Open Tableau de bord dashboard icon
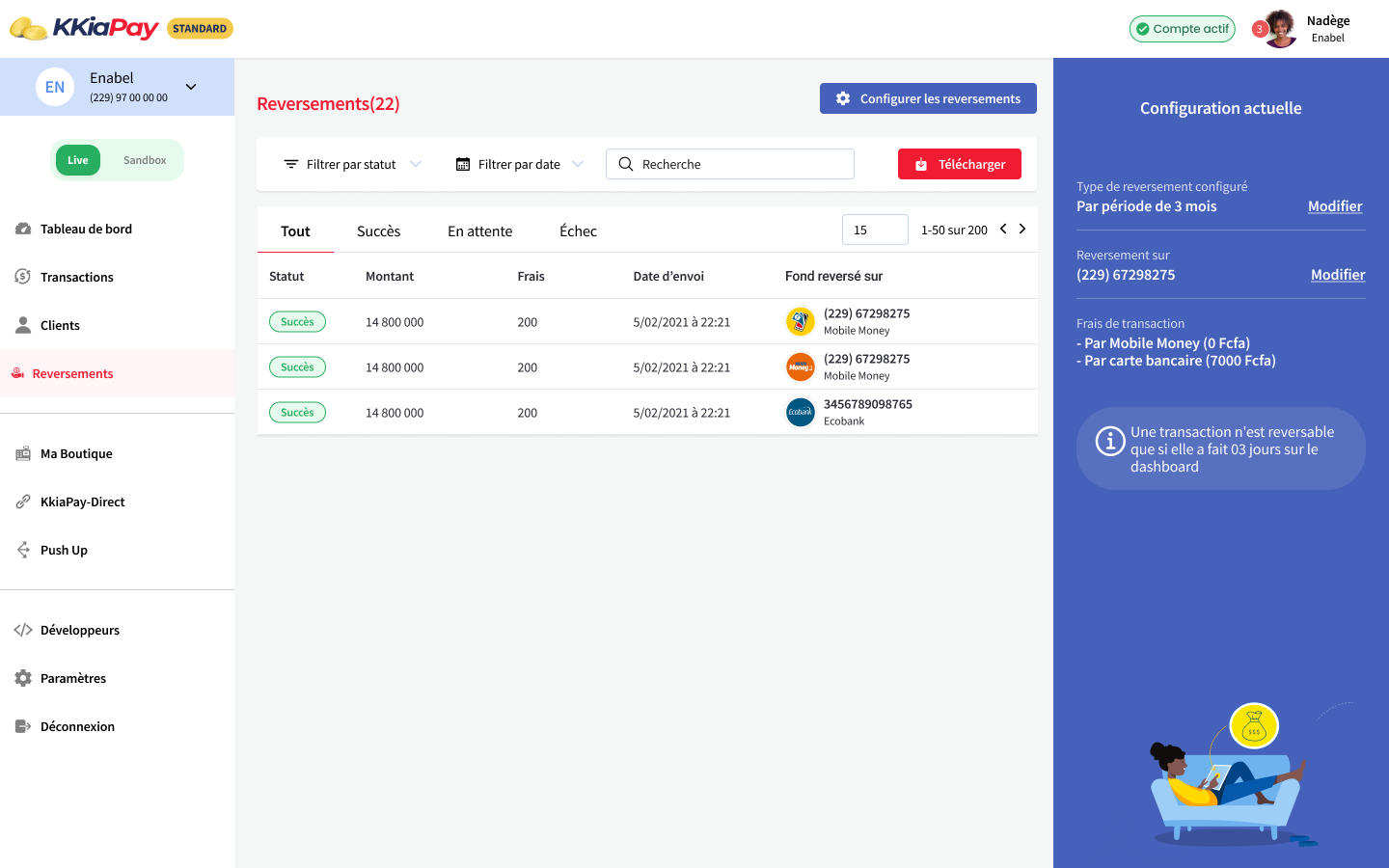This screenshot has height=868, width=1389. coord(23,229)
